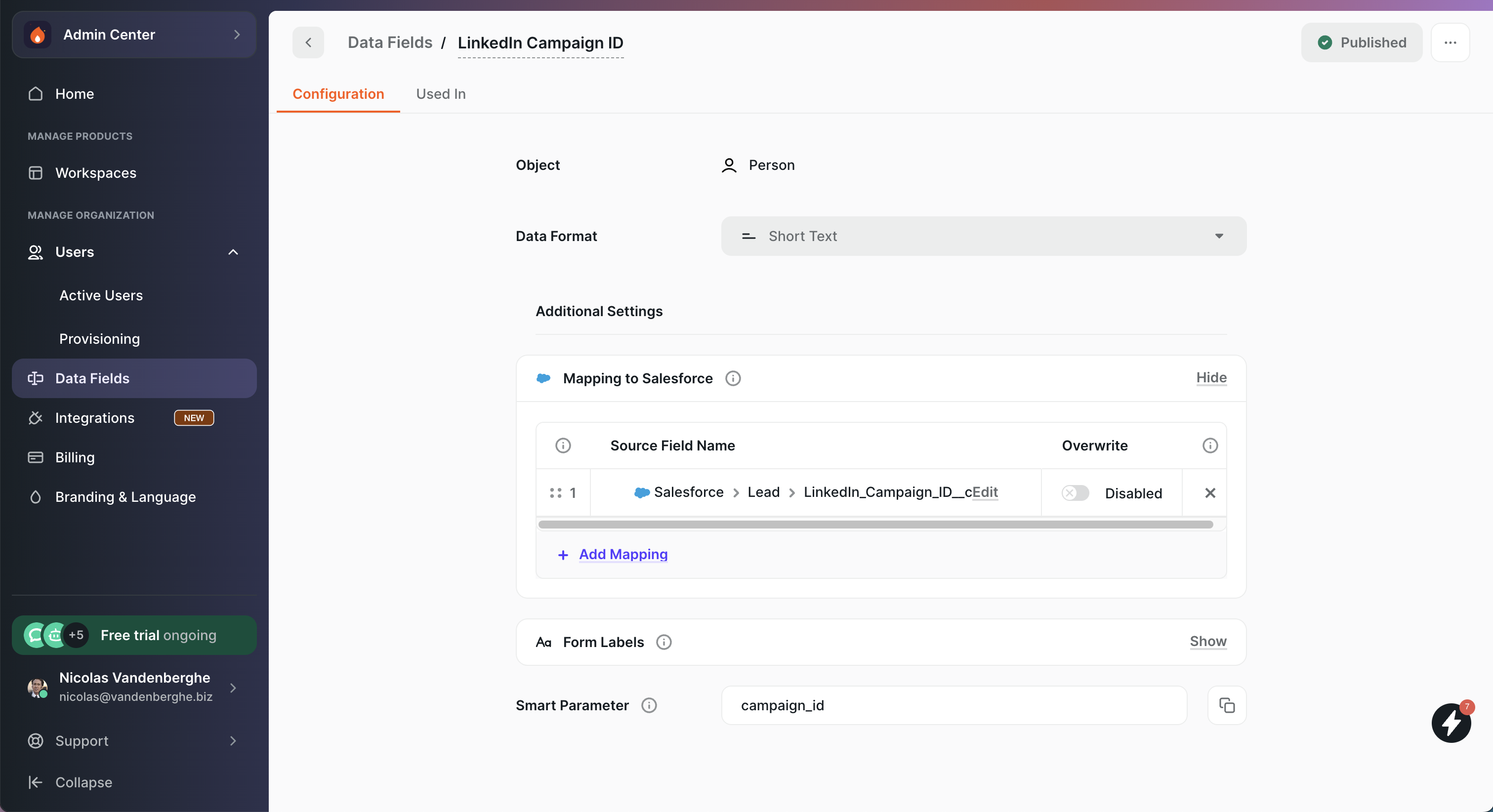Open Integrations in the sidebar
This screenshot has height=812, width=1493.
click(94, 418)
